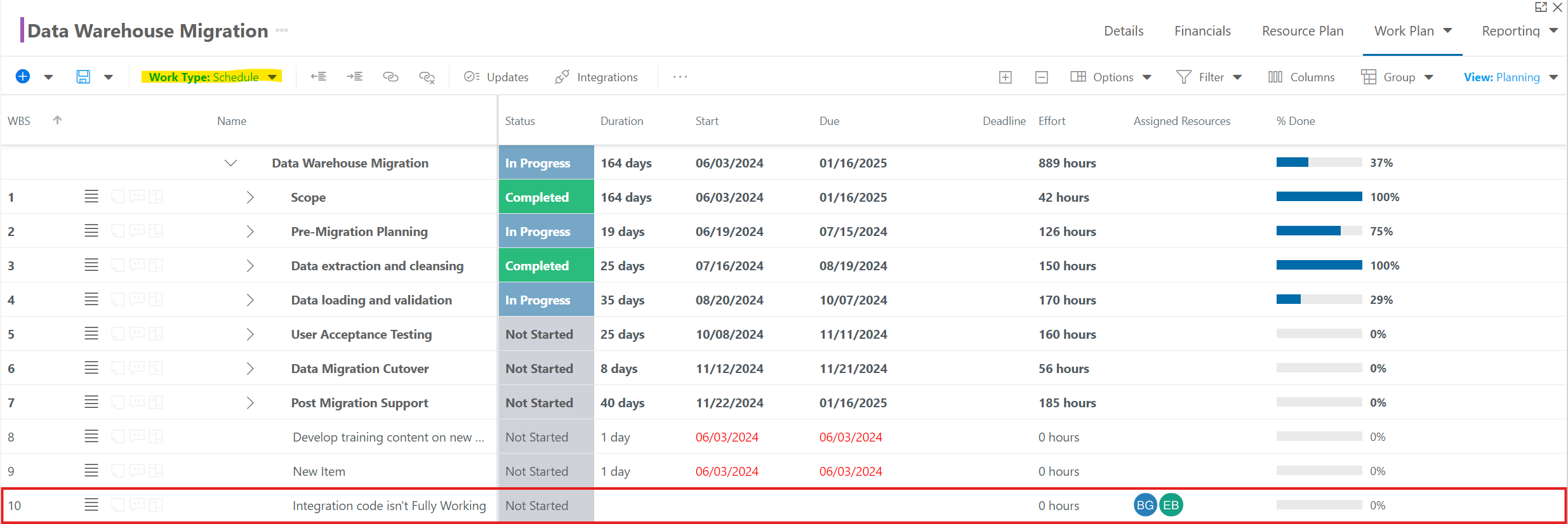Switch to the Details tab
Screen dimensions: 1568x524
[x=1124, y=31]
